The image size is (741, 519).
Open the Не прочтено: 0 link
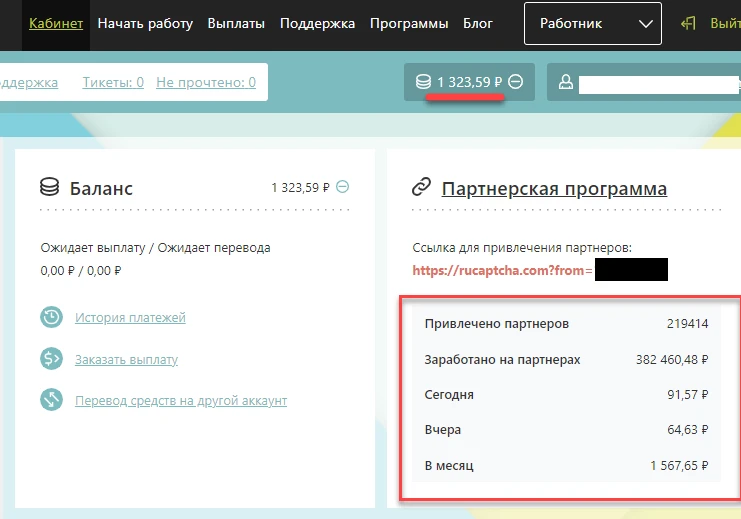click(206, 82)
